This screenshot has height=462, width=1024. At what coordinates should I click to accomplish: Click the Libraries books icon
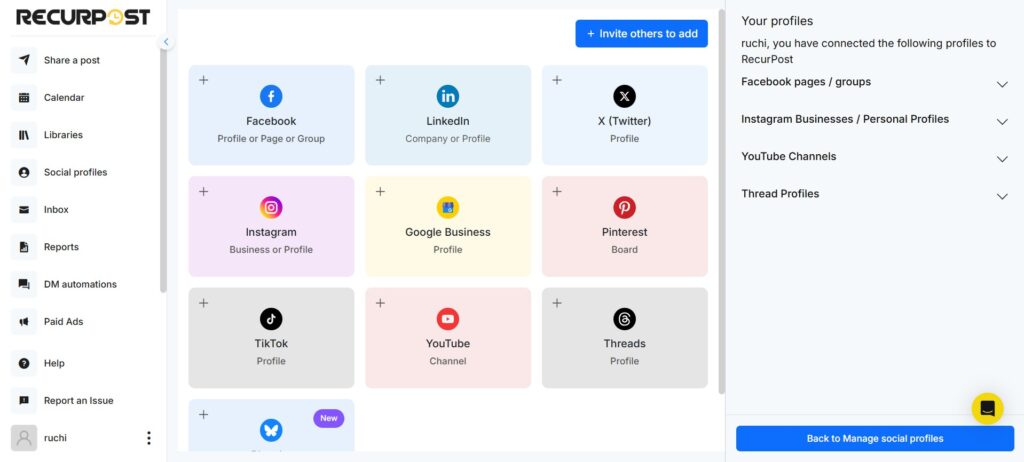point(24,135)
